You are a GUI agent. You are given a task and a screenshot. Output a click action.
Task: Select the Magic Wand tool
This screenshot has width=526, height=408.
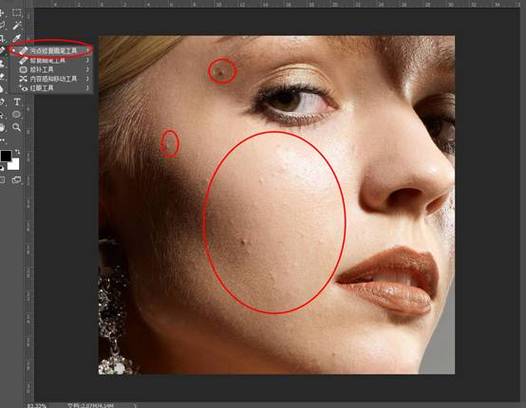pyautogui.click(x=16, y=25)
